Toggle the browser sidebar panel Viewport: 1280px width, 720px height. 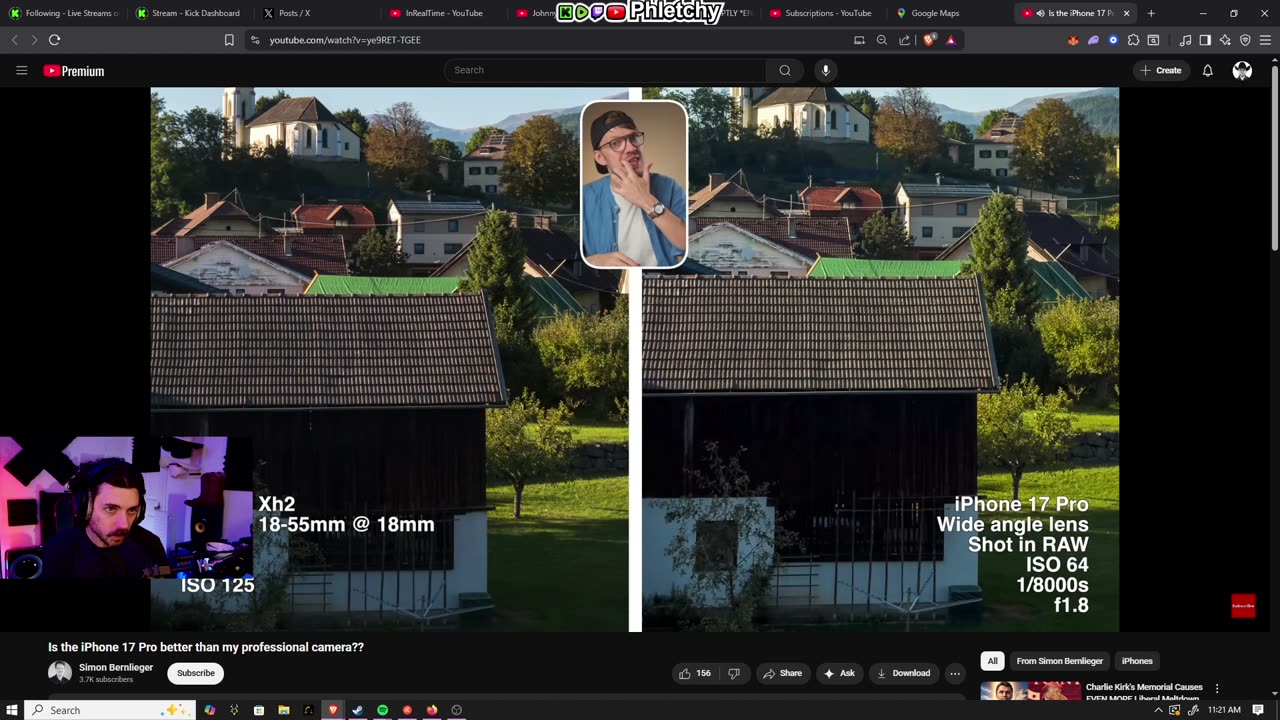(x=1205, y=40)
